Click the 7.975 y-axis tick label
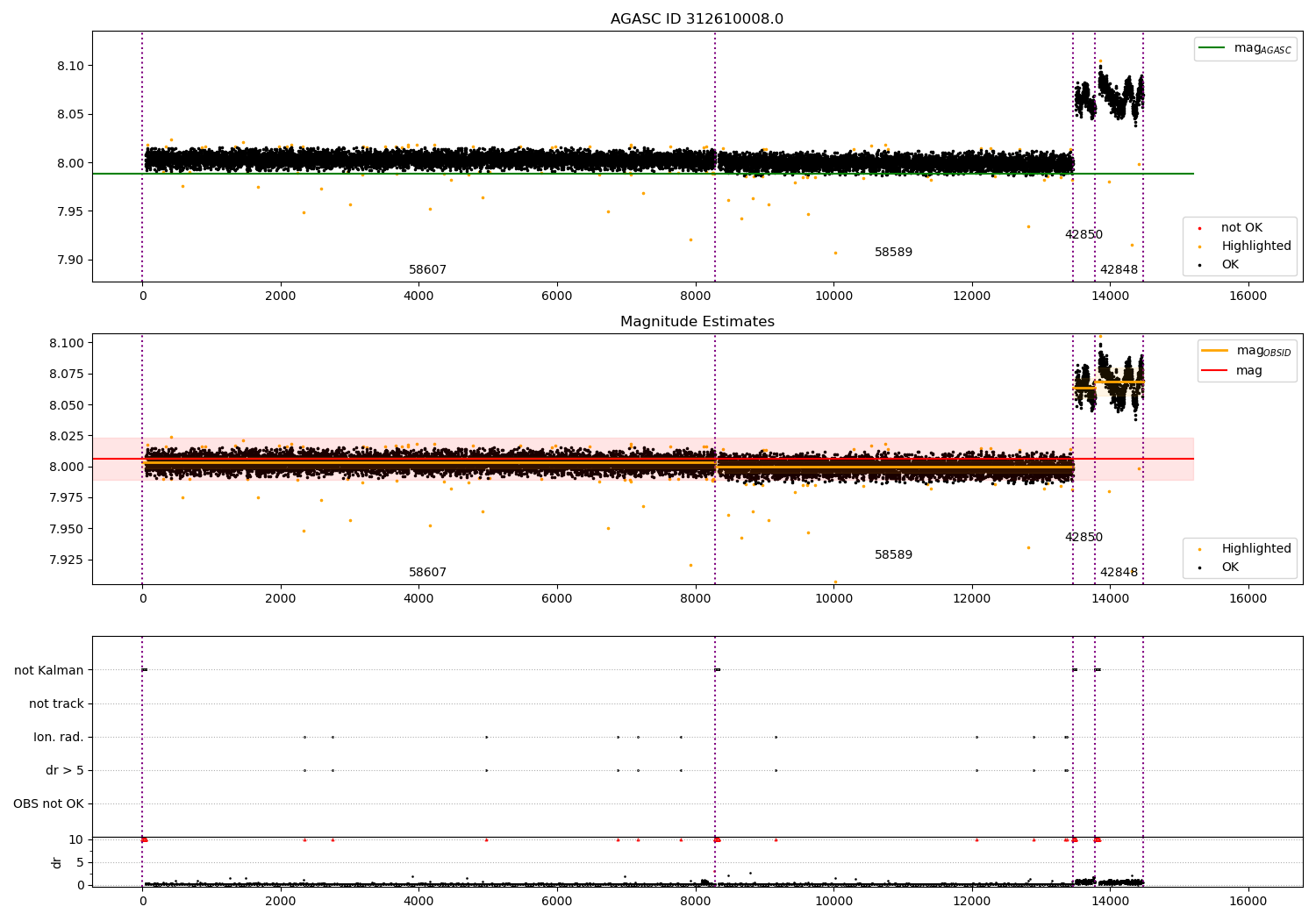Screen dimensions: 1316x921 [x=67, y=498]
